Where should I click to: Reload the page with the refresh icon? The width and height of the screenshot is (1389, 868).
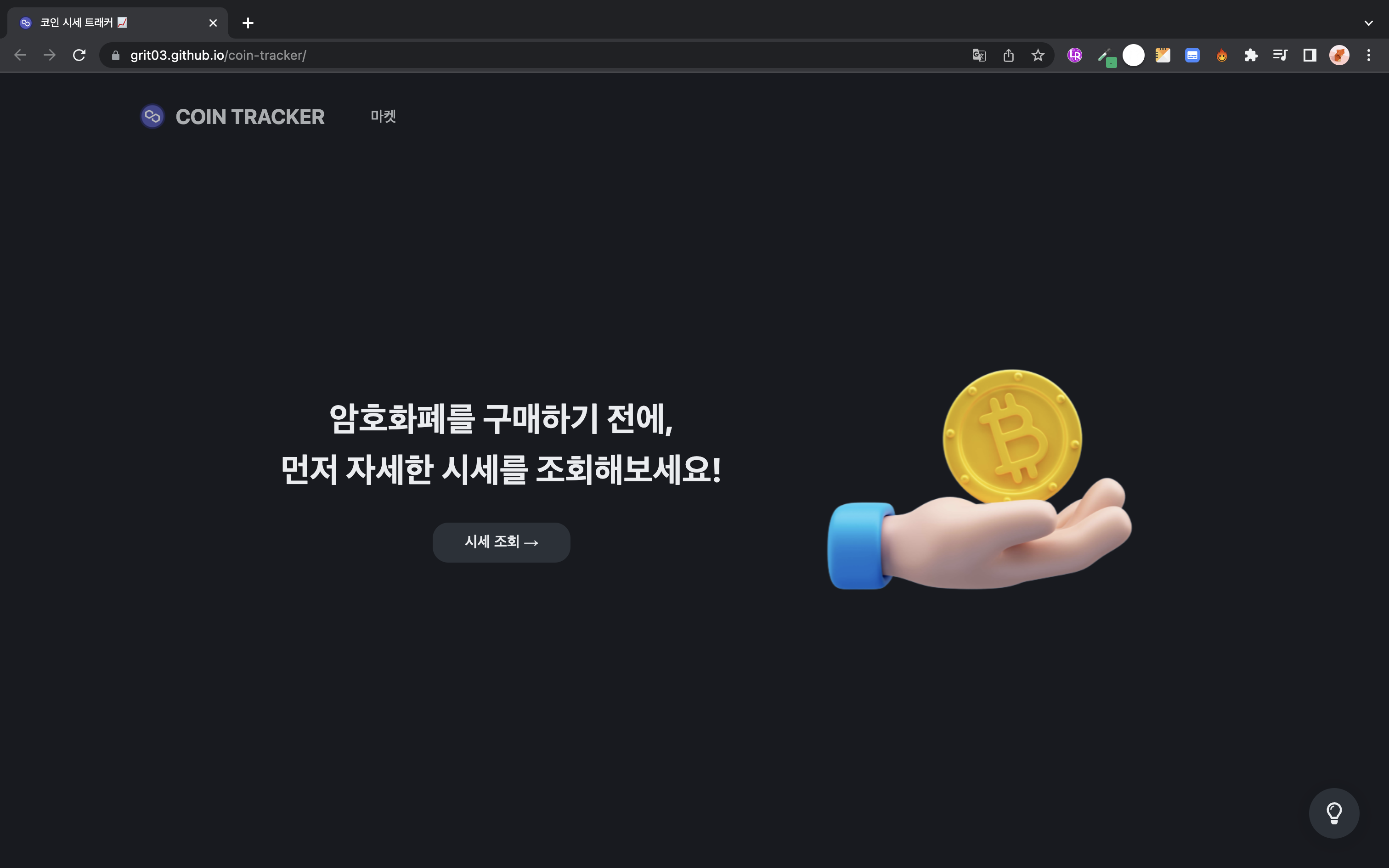[x=79, y=55]
